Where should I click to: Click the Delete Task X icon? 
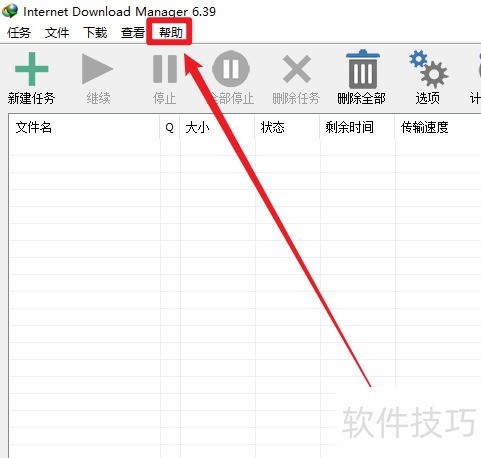(297, 69)
